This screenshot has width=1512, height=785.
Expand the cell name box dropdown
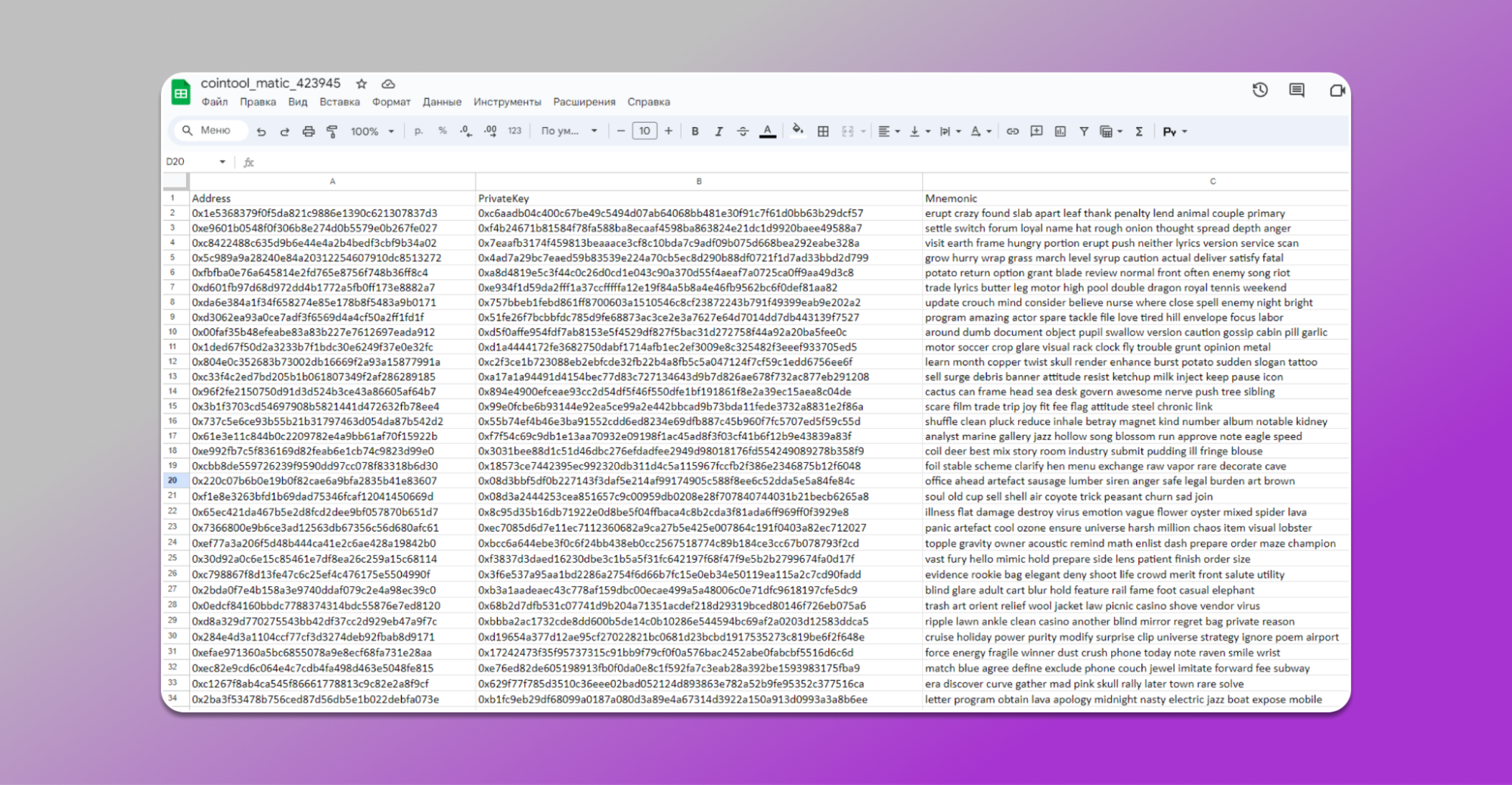coord(222,162)
